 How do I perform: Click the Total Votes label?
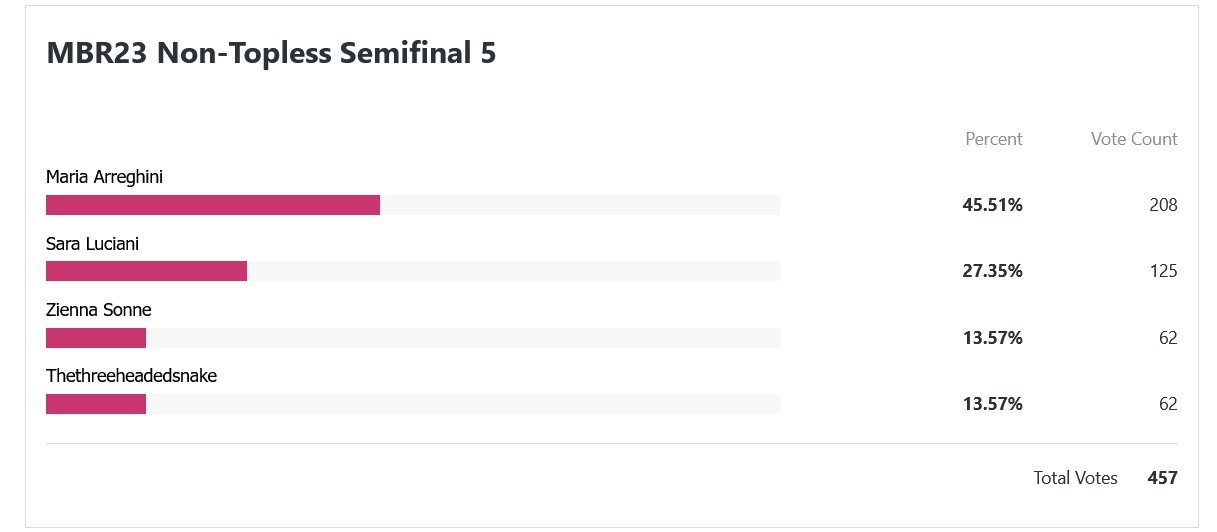tap(1075, 478)
